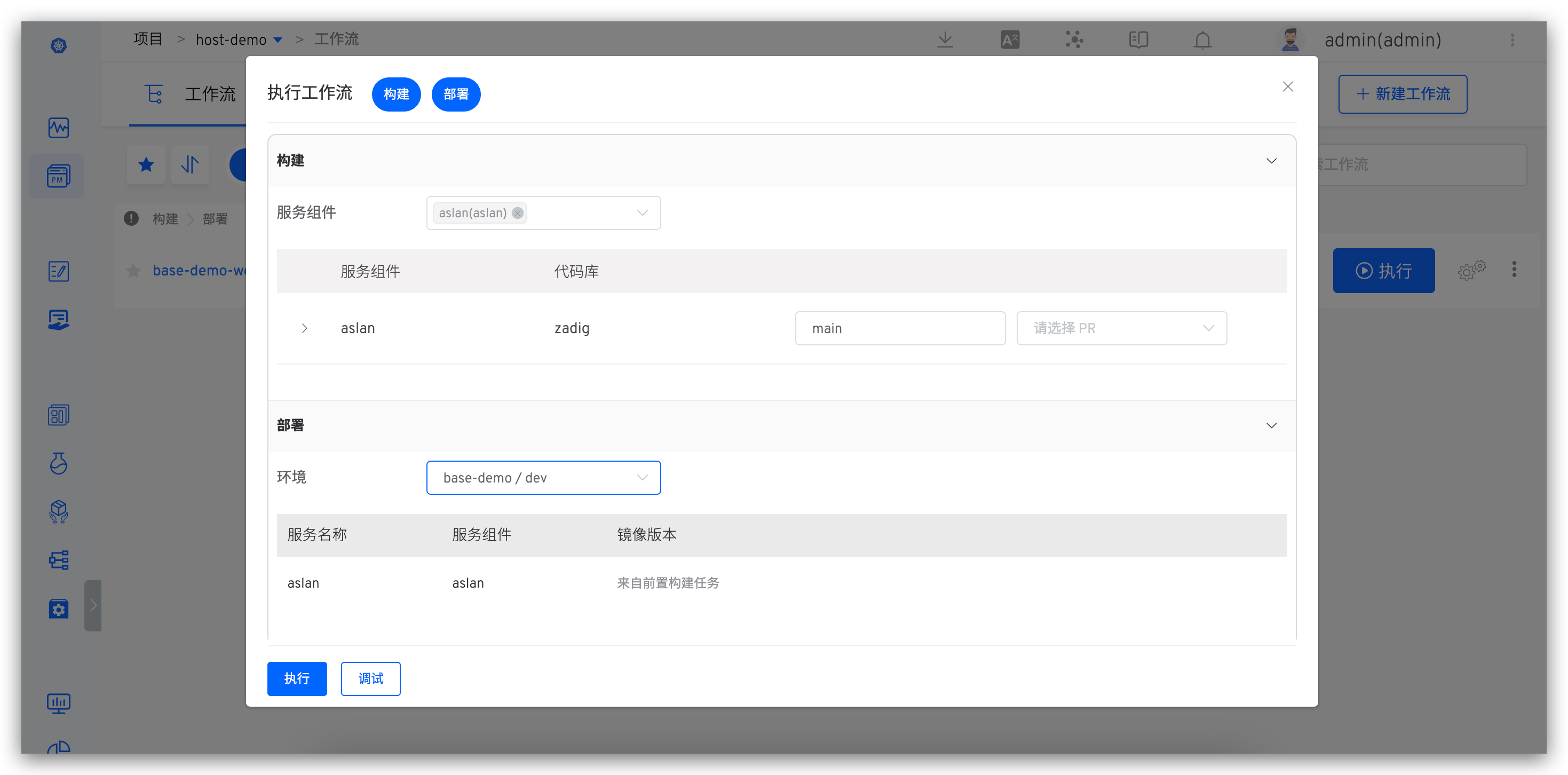Click the data overview monitor sidebar icon
Image resolution: width=1568 pixels, height=775 pixels.
click(x=58, y=703)
